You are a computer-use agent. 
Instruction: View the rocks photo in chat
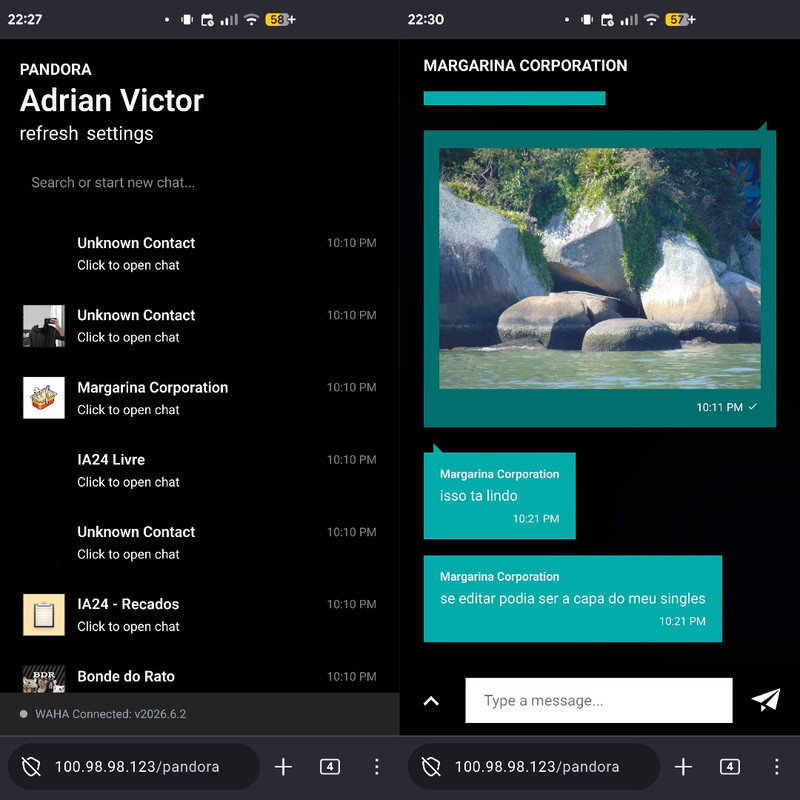(x=599, y=268)
